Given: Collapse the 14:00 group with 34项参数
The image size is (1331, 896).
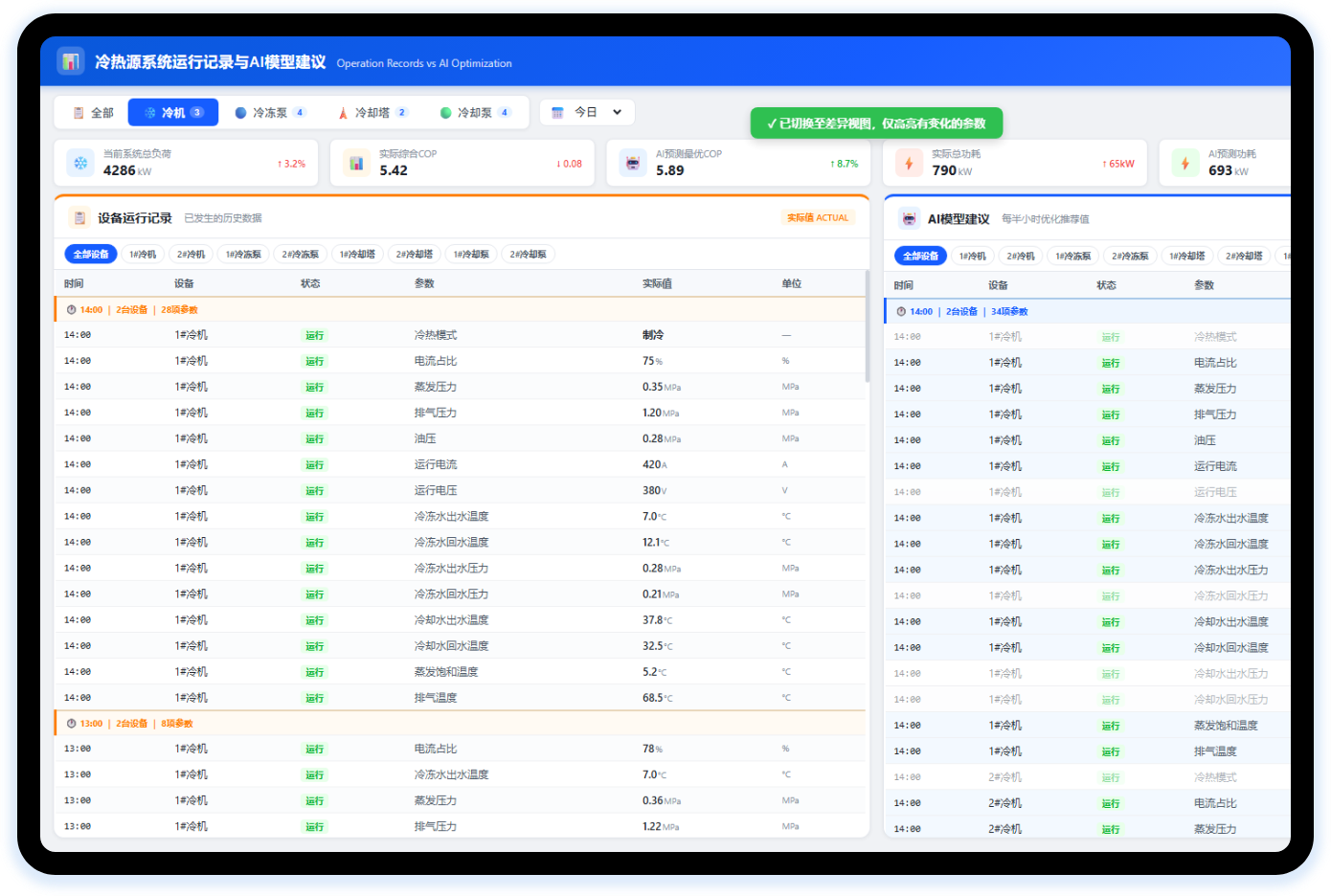Looking at the screenshot, I should pos(1087,312).
